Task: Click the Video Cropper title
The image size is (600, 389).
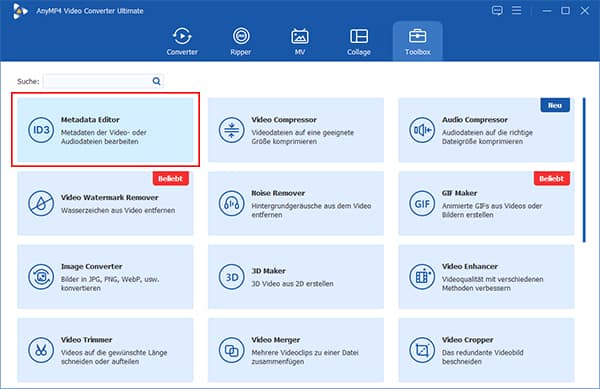Action: tap(468, 340)
